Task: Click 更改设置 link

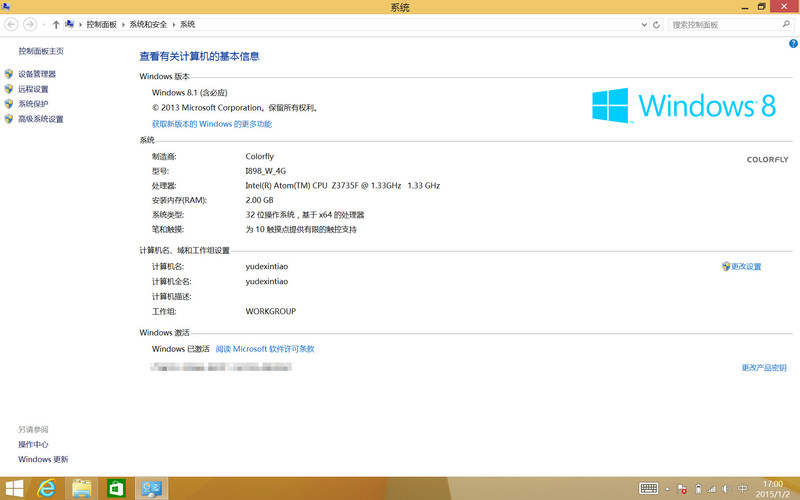Action: click(746, 266)
